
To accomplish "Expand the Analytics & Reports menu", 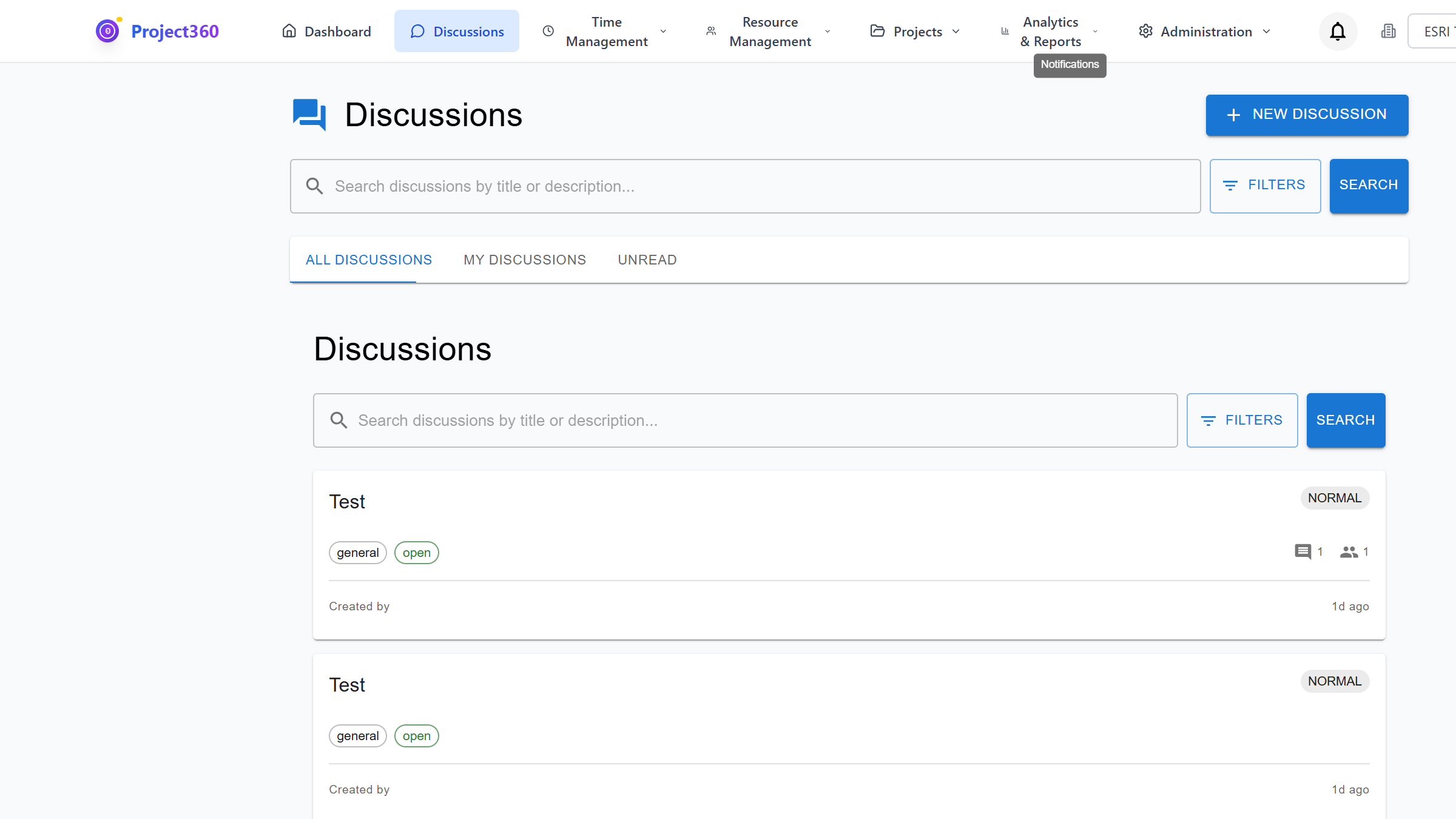I will [x=1051, y=31].
